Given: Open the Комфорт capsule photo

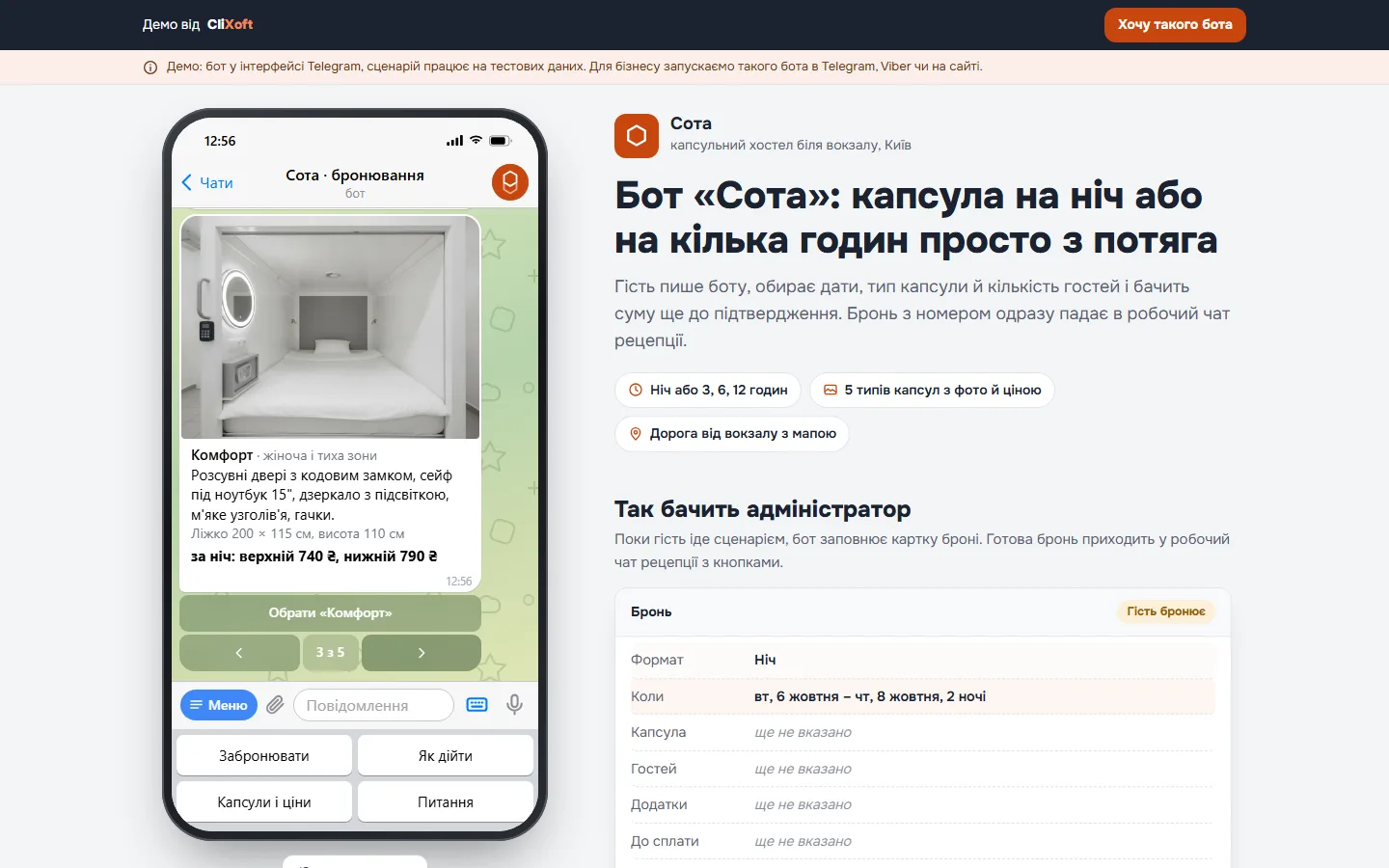Looking at the screenshot, I should (331, 327).
